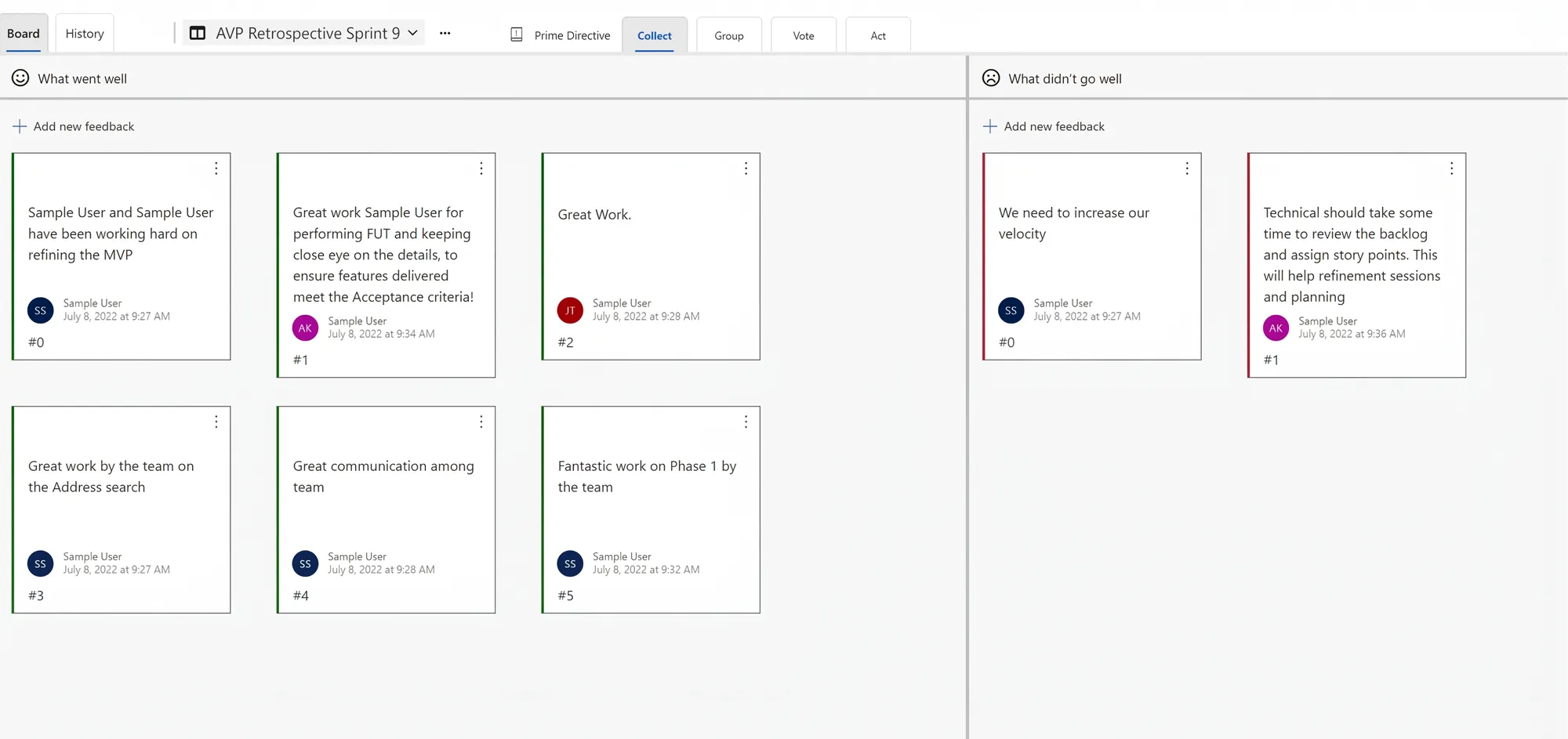Click the board ellipsis menu beside sprint title
Image resolution: width=1568 pixels, height=739 pixels.
click(x=445, y=33)
